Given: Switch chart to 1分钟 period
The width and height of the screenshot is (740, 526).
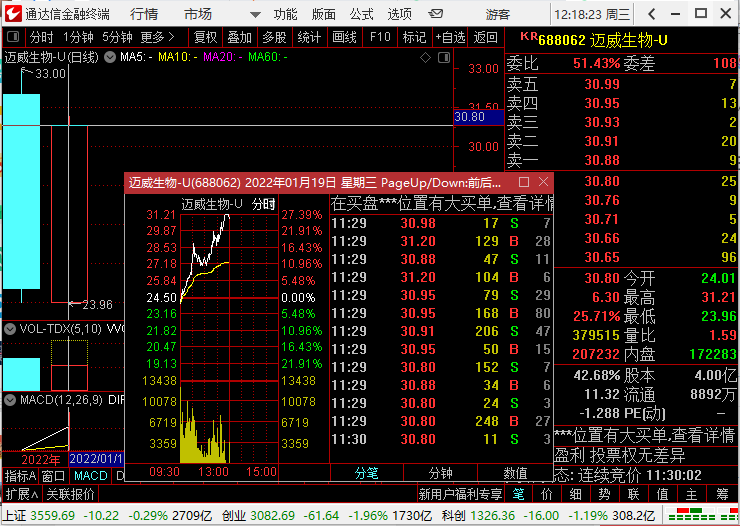Looking at the screenshot, I should pyautogui.click(x=78, y=37).
